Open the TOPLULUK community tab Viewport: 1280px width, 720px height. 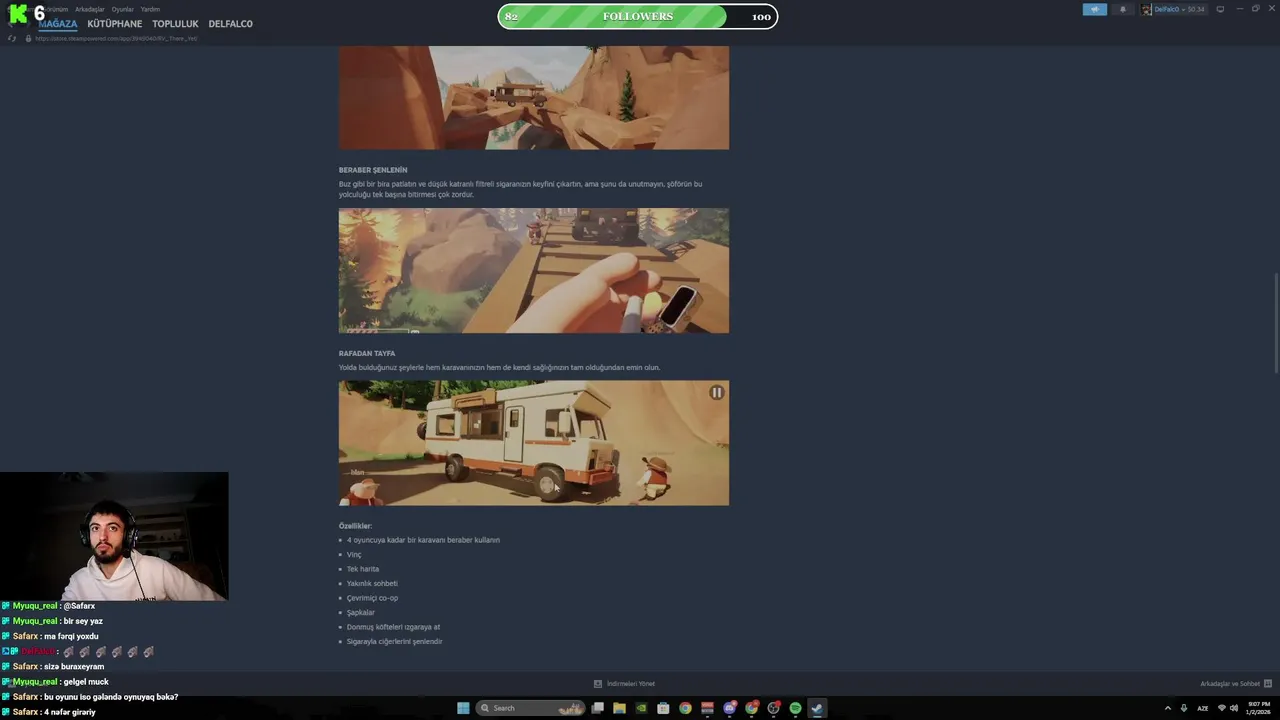[x=175, y=24]
